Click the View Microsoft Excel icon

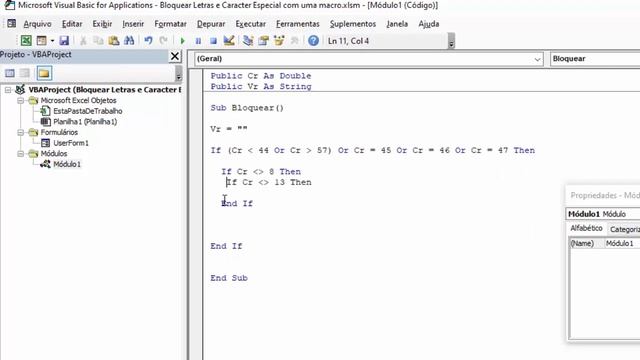pyautogui.click(x=26, y=40)
